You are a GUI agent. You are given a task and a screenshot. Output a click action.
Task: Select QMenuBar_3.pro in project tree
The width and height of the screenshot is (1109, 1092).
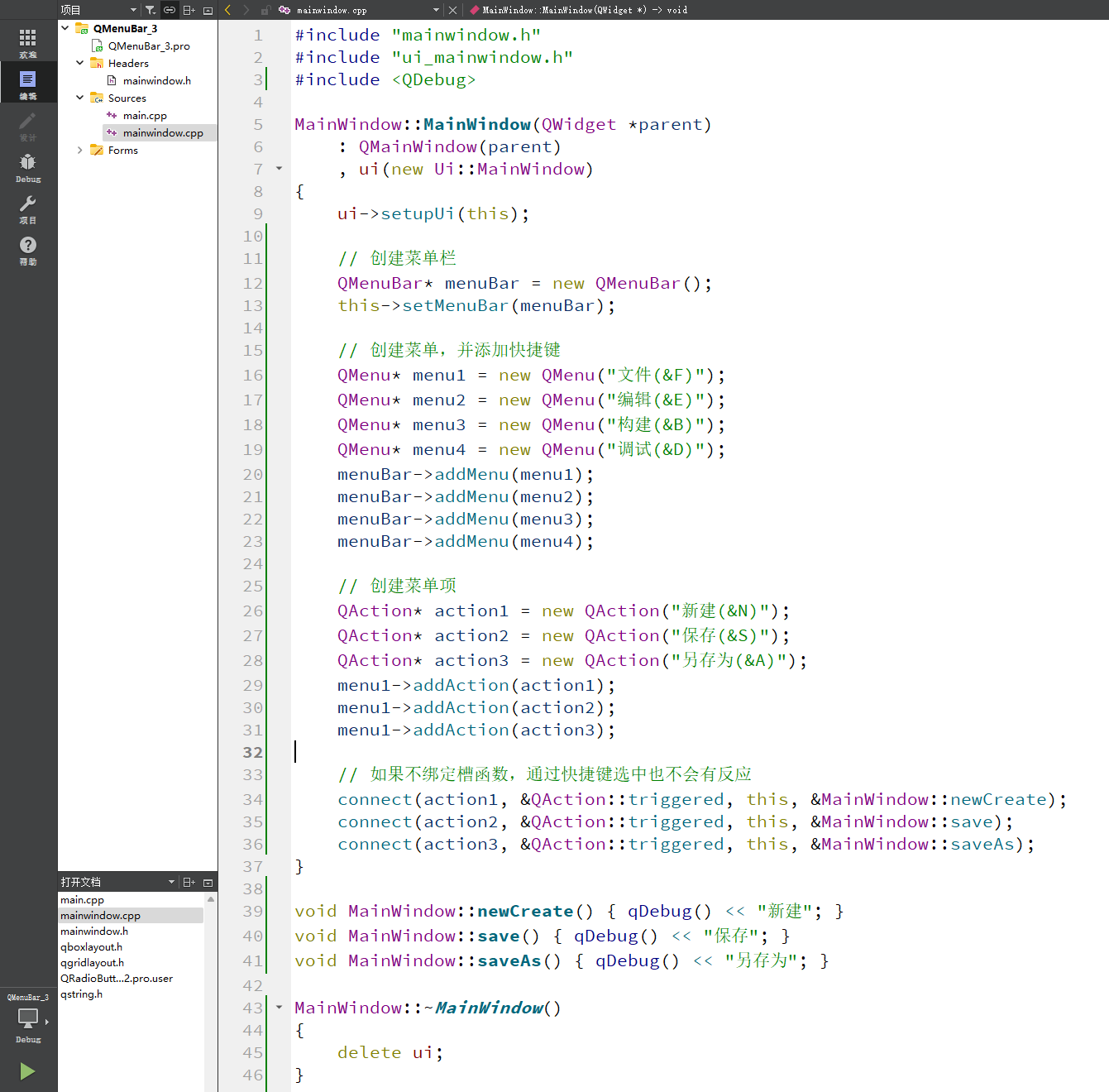pos(149,45)
